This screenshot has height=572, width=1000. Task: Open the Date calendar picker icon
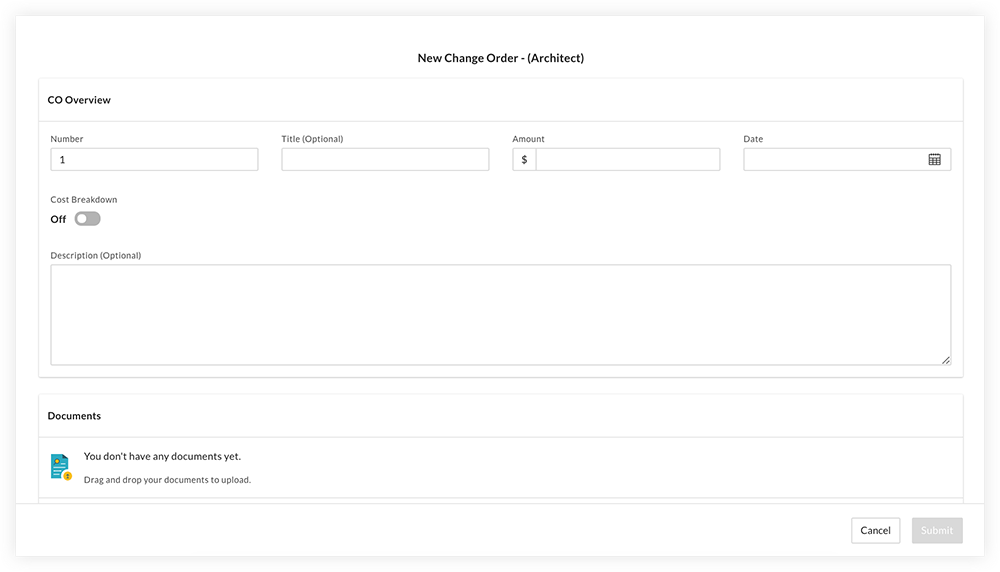(x=934, y=159)
